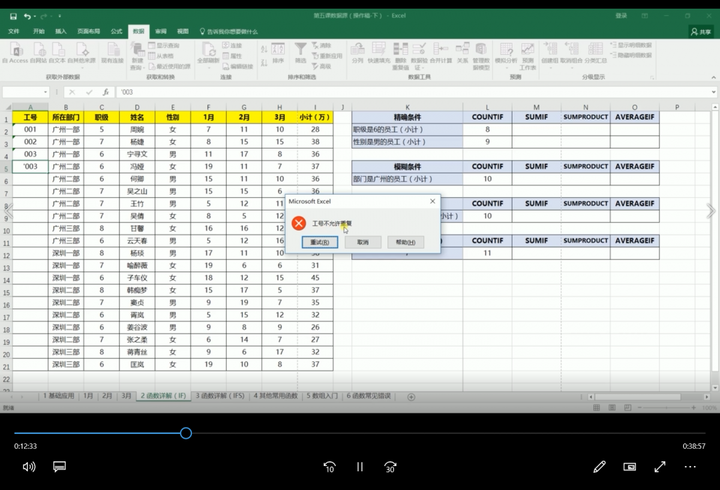
Task: Switch to the 开始 ribbon tab
Action: (39, 31)
